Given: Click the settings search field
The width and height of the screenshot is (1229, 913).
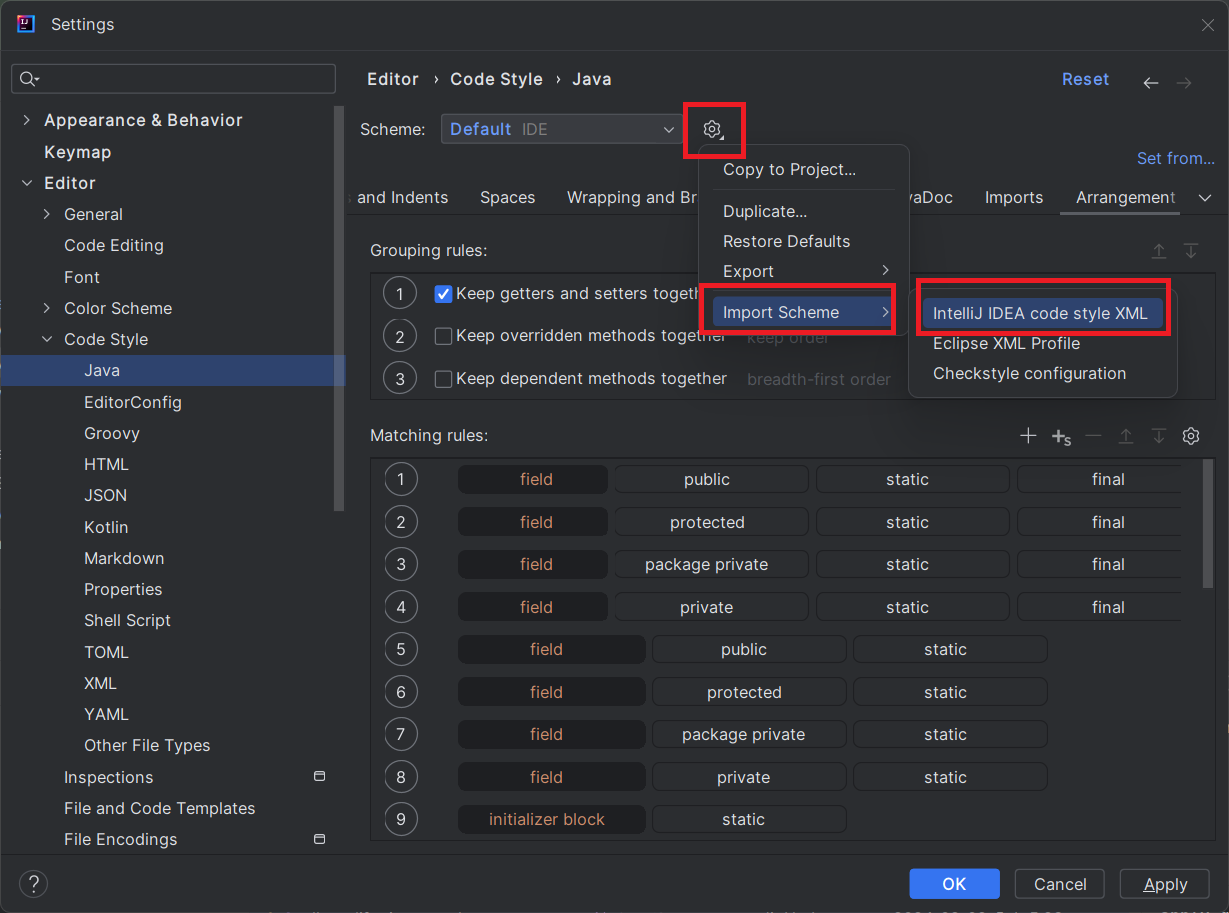Looking at the screenshot, I should pos(174,79).
